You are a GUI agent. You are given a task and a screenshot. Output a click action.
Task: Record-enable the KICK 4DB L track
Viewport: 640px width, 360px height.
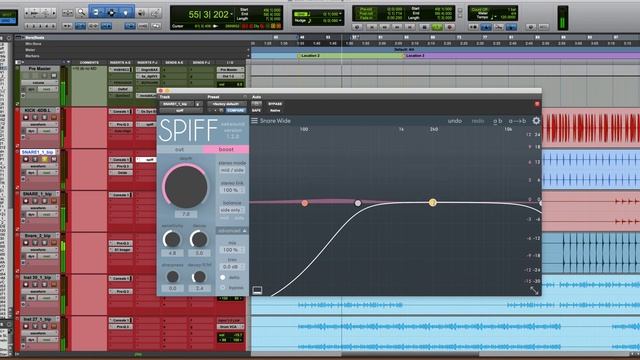click(x=26, y=118)
